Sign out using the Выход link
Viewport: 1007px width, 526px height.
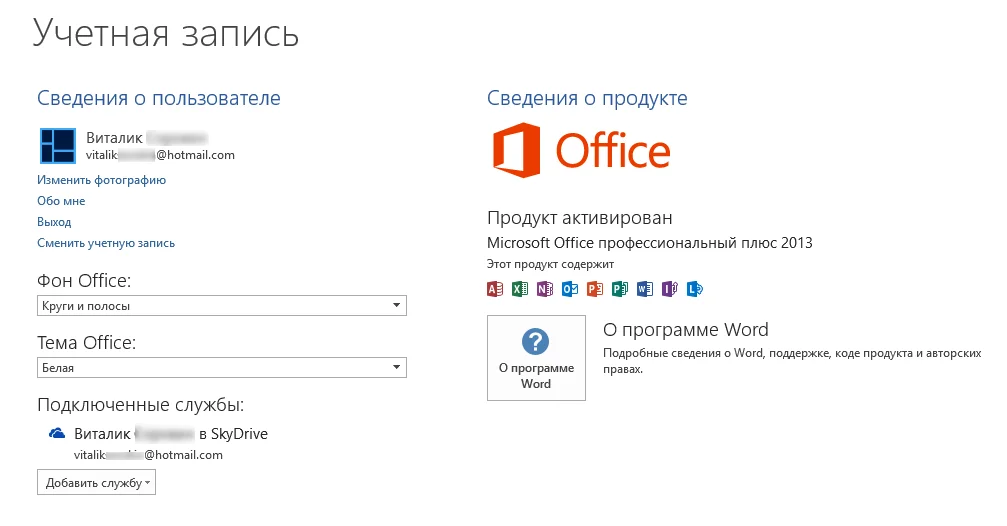(x=54, y=222)
